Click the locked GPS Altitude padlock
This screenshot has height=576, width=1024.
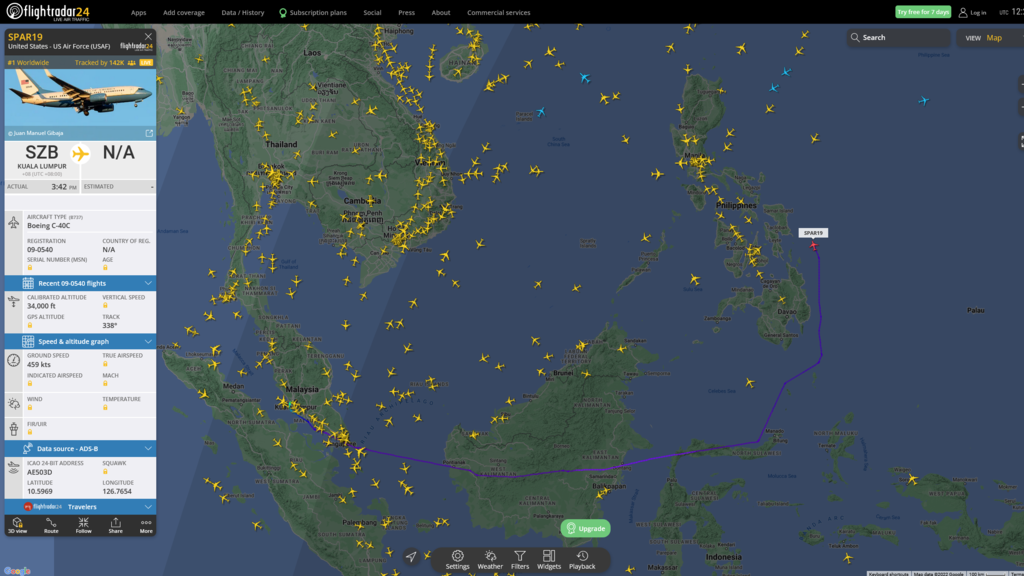(29, 325)
